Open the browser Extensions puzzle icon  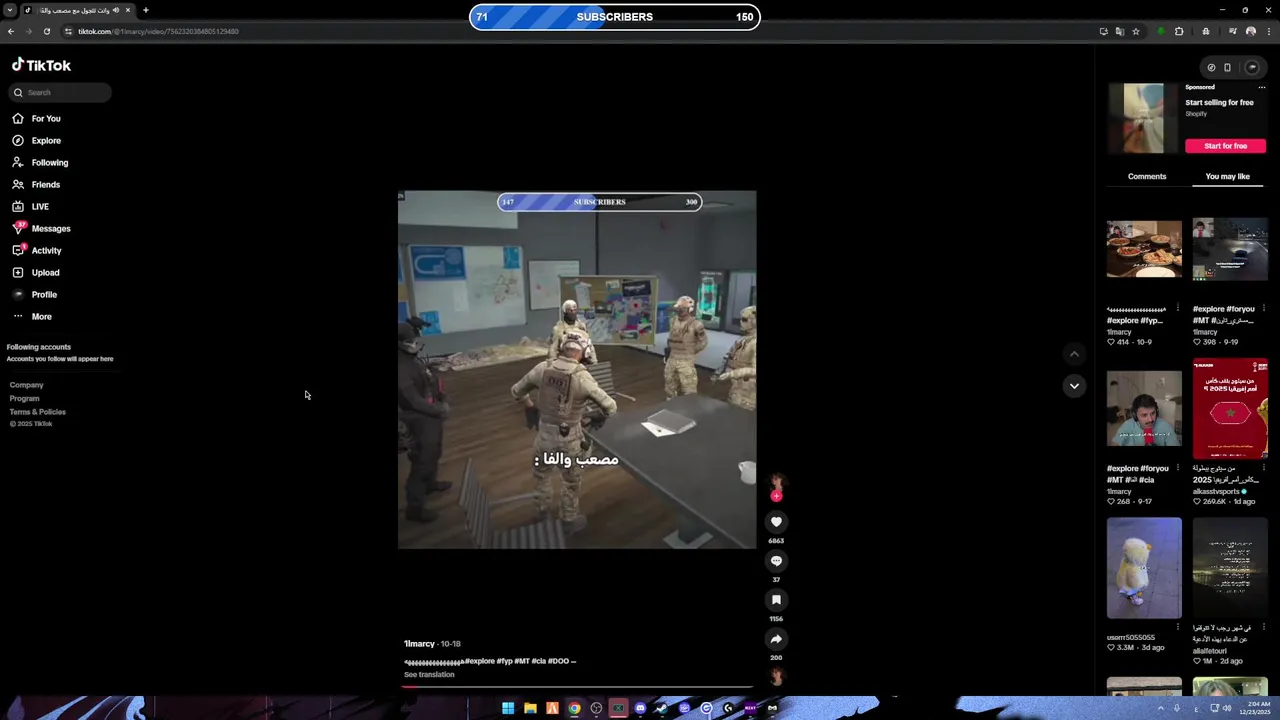(x=1179, y=31)
